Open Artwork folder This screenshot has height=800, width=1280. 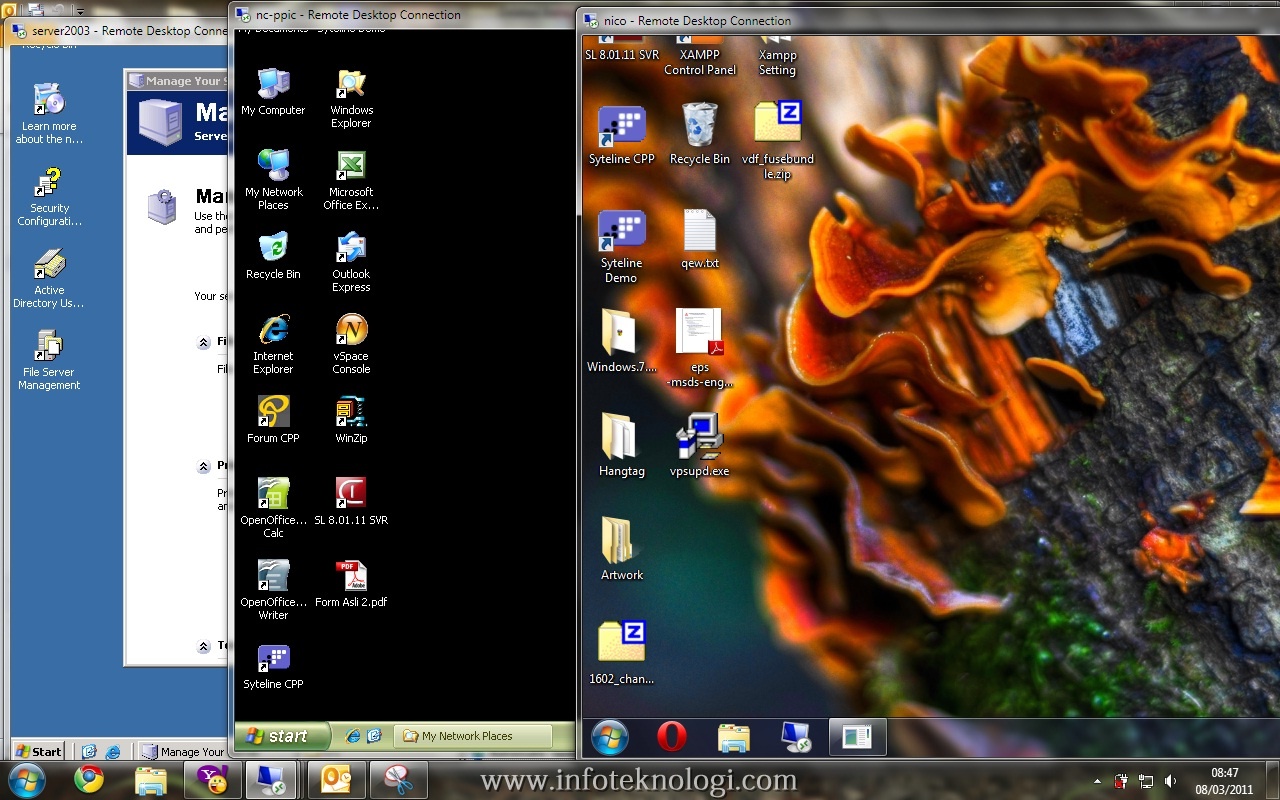[x=621, y=549]
